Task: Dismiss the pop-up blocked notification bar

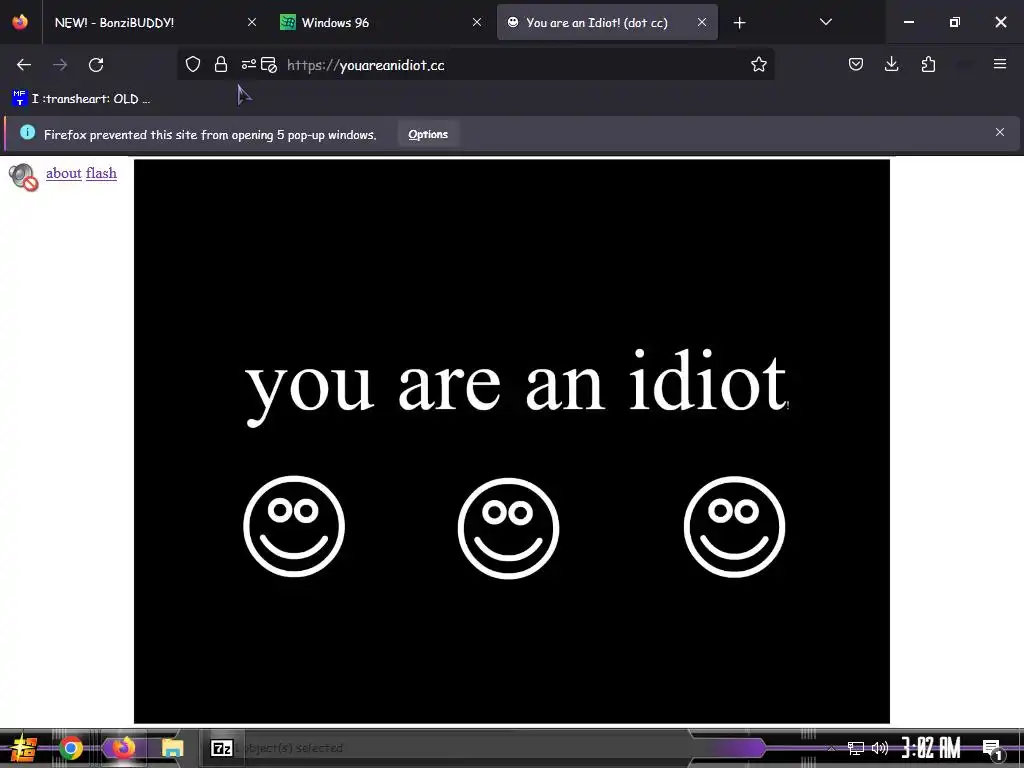Action: point(999,133)
